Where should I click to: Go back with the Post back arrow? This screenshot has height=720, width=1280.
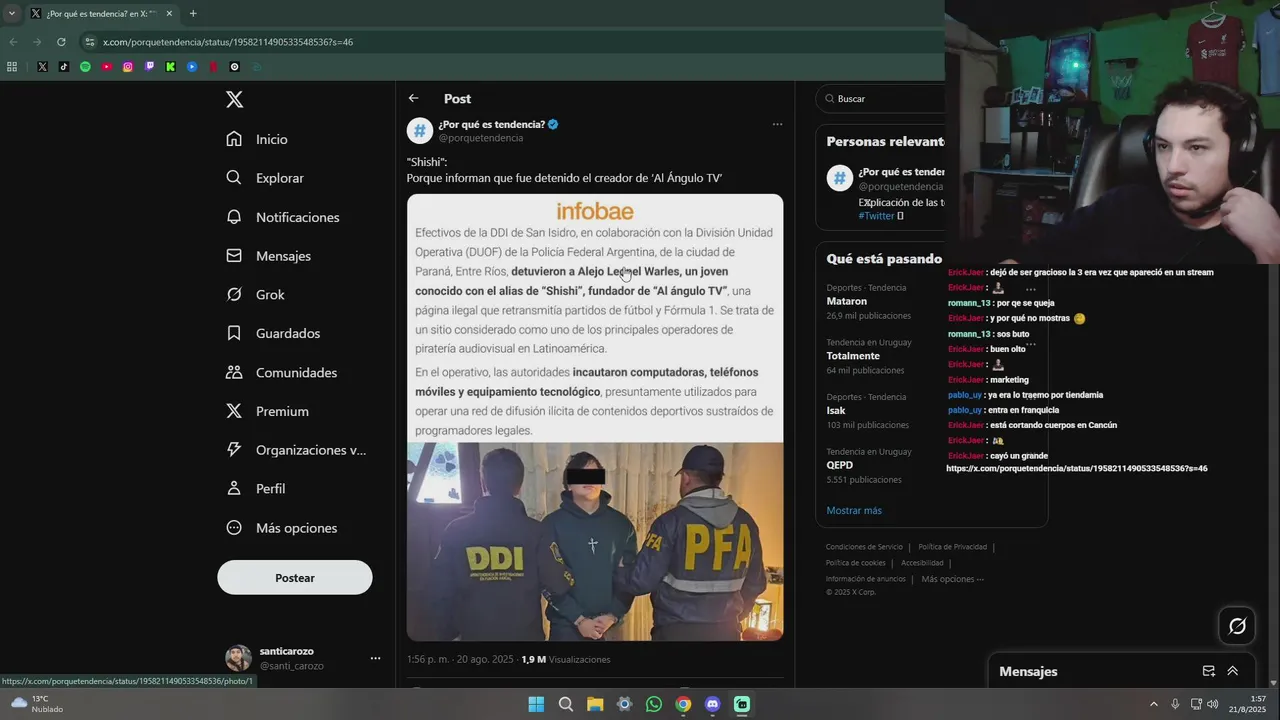click(x=413, y=98)
